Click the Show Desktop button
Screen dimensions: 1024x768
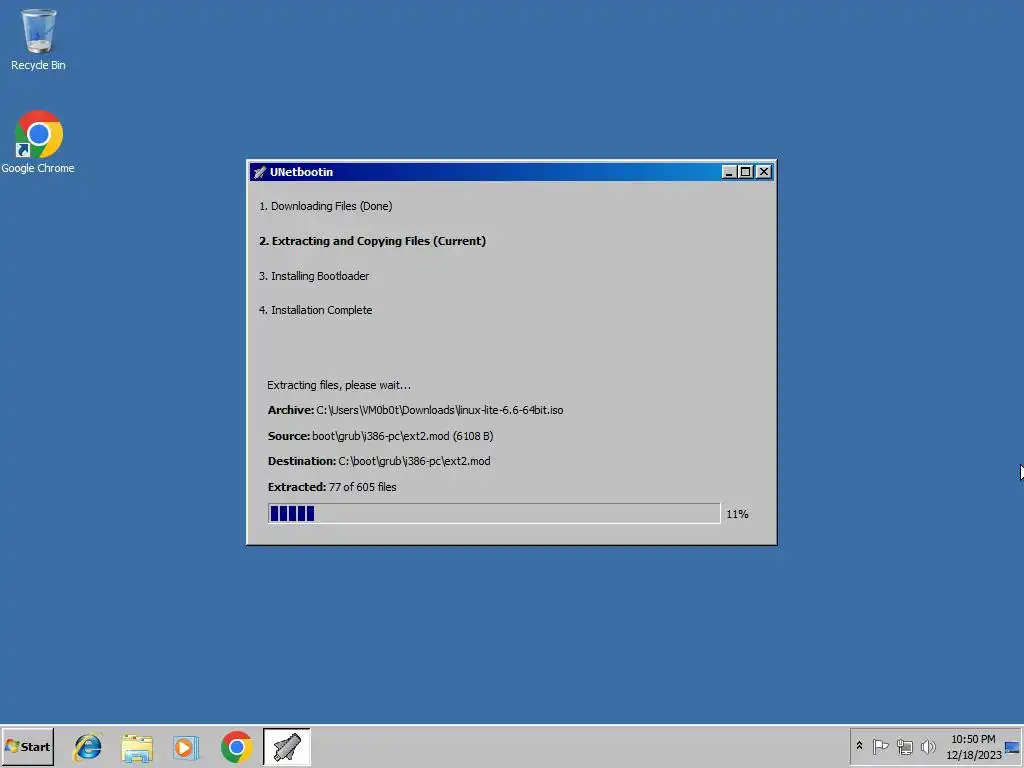(x=1013, y=746)
